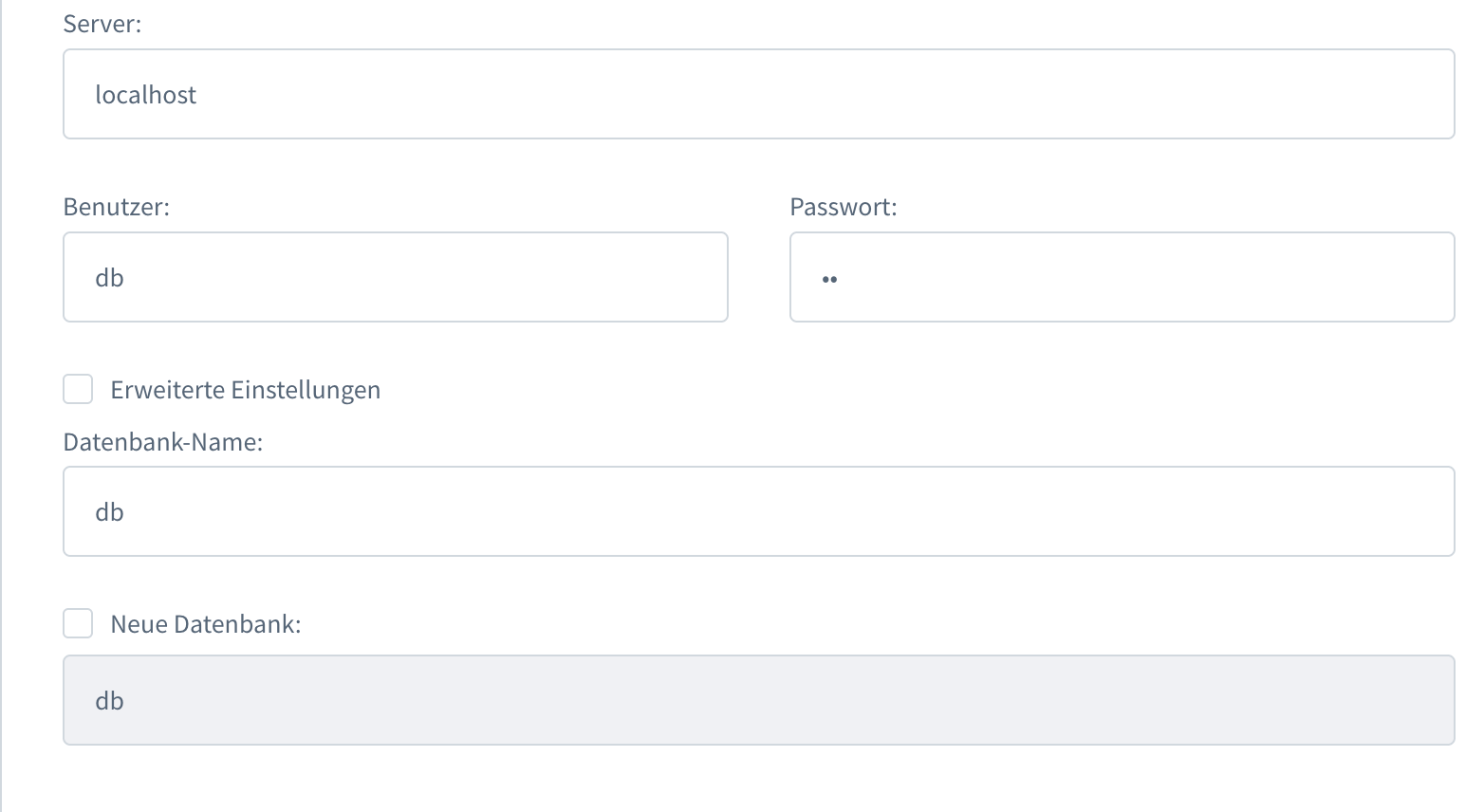Screen dimensions: 1484x812
Task: Click the "localhost" text in Server field
Action: pos(146,95)
